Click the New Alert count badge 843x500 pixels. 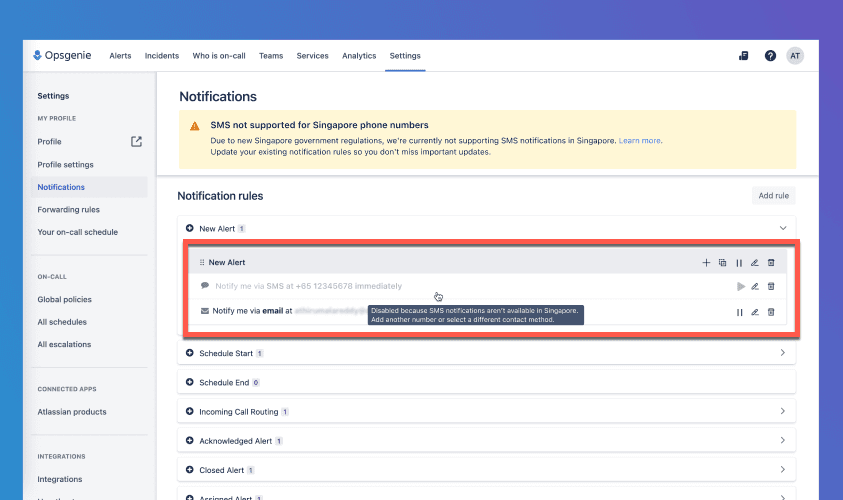click(x=241, y=228)
